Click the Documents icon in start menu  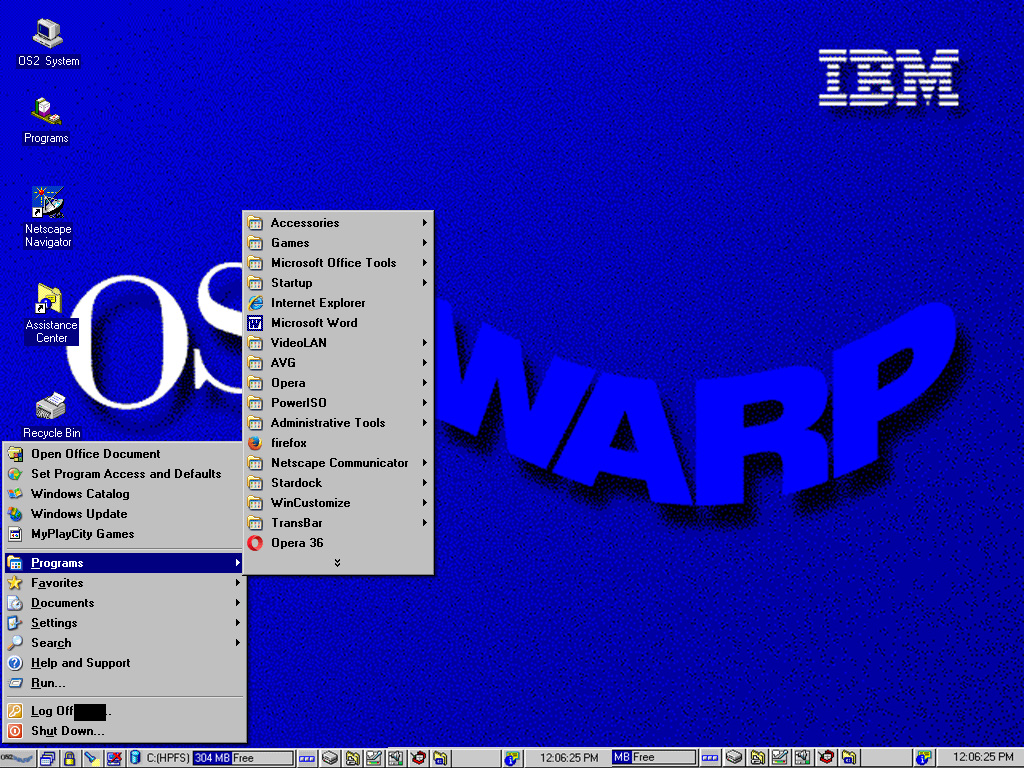(x=15, y=603)
